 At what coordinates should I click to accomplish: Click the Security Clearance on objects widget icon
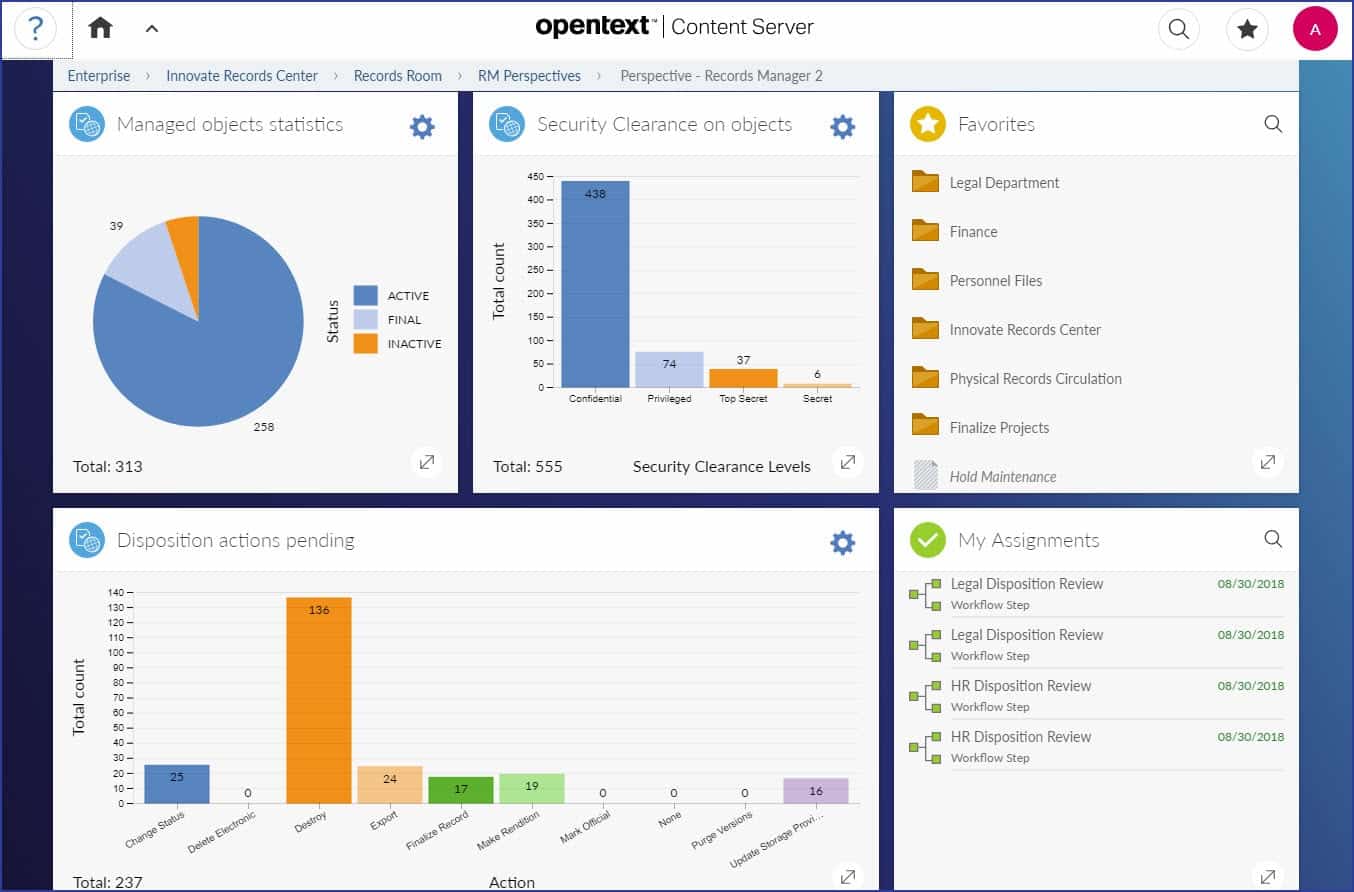pyautogui.click(x=506, y=125)
